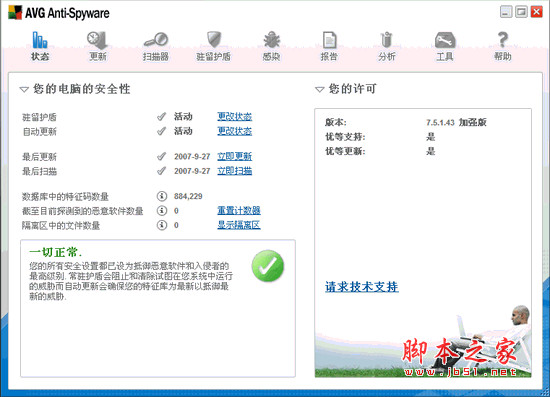The image size is (550, 397).
Task: Open the 感染 (Infections) bug icon
Action: tap(271, 40)
